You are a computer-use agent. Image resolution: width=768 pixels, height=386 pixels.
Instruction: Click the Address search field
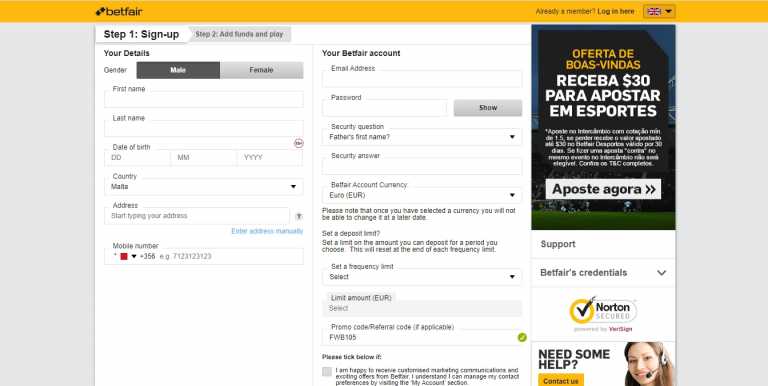[x=197, y=216]
